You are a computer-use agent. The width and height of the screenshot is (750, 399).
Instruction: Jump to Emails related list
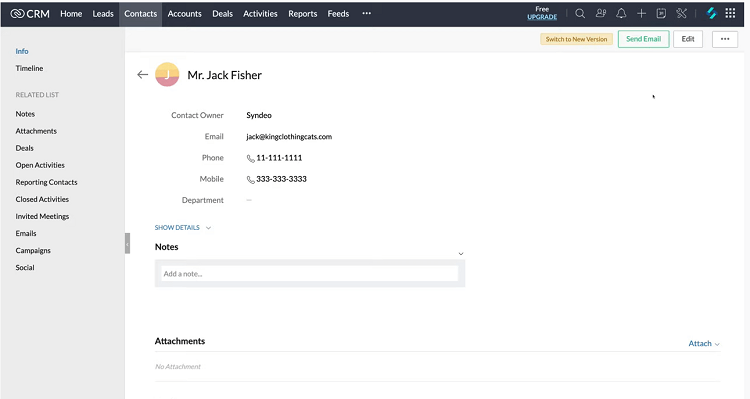(x=26, y=233)
